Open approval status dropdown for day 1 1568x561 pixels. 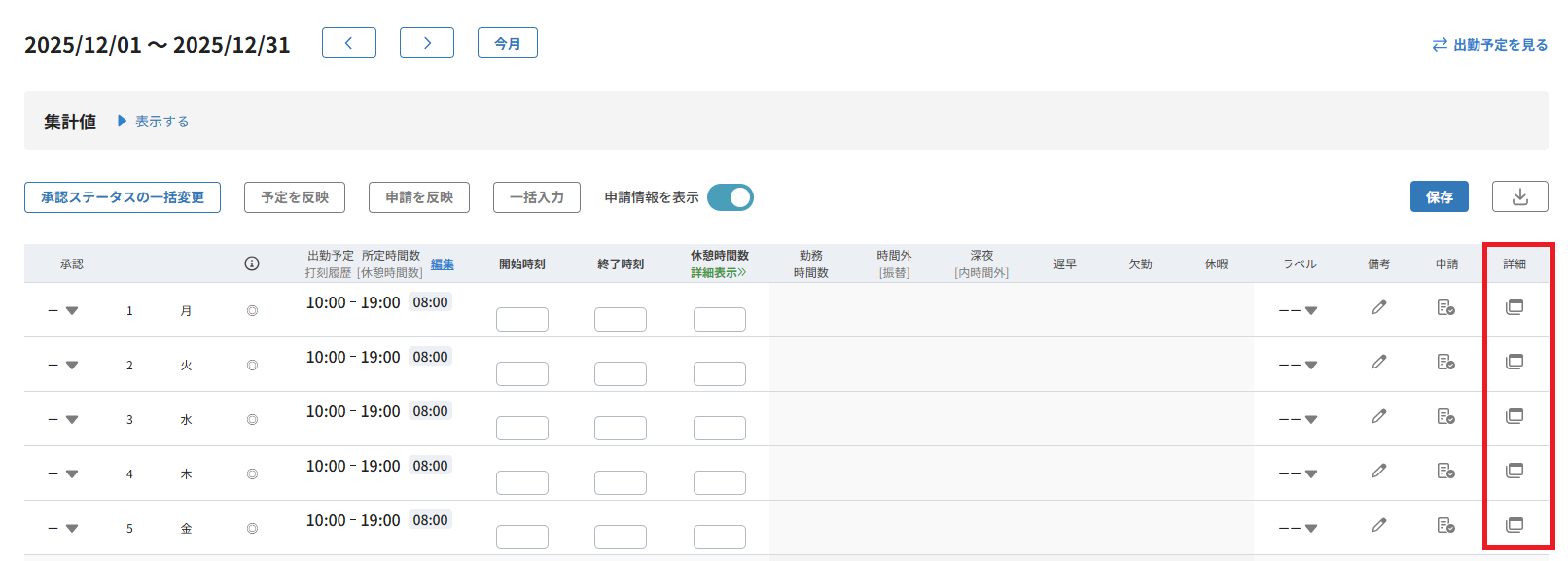pos(64,311)
